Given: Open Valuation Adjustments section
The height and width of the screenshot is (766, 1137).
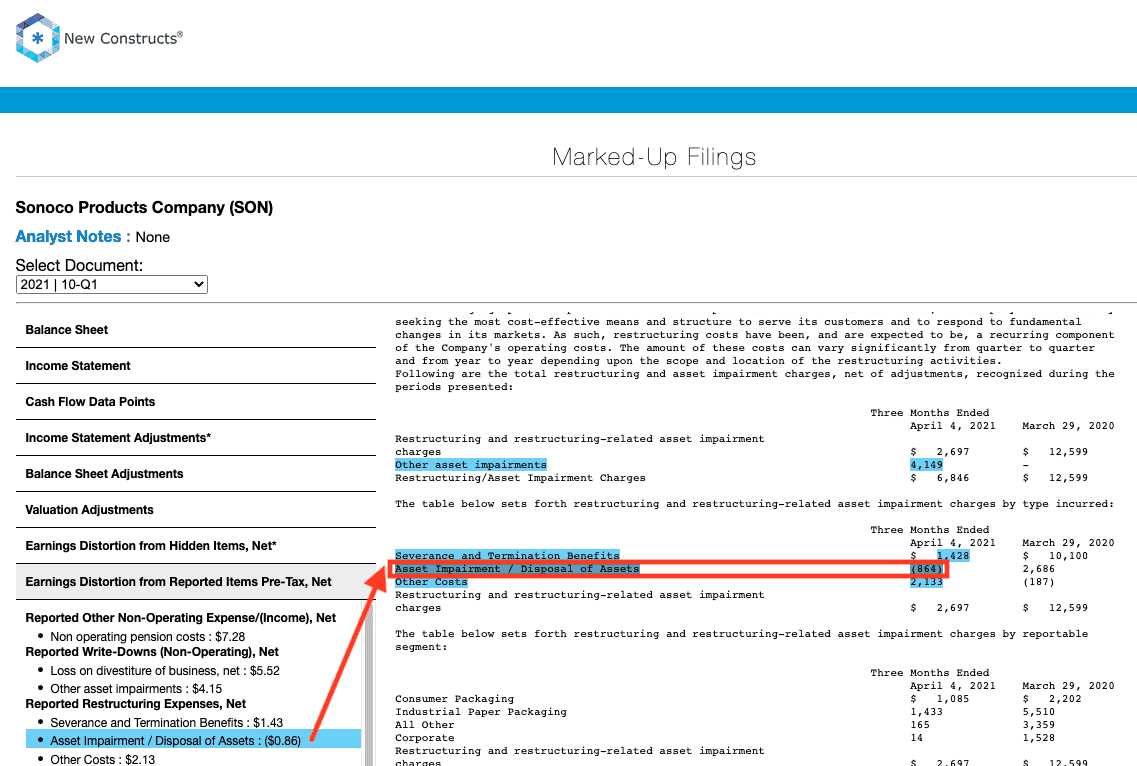Looking at the screenshot, I should (196, 510).
